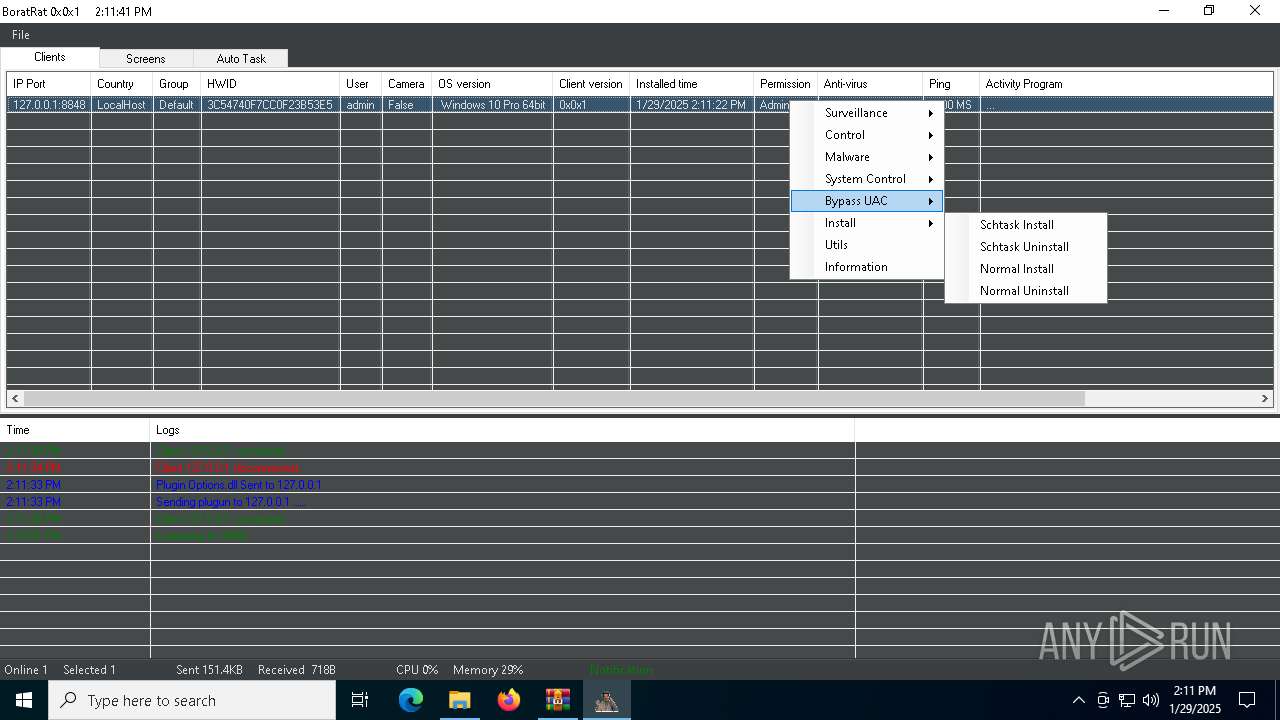This screenshot has width=1280, height=720.
Task: Choose Utils from context menu
Action: point(866,245)
